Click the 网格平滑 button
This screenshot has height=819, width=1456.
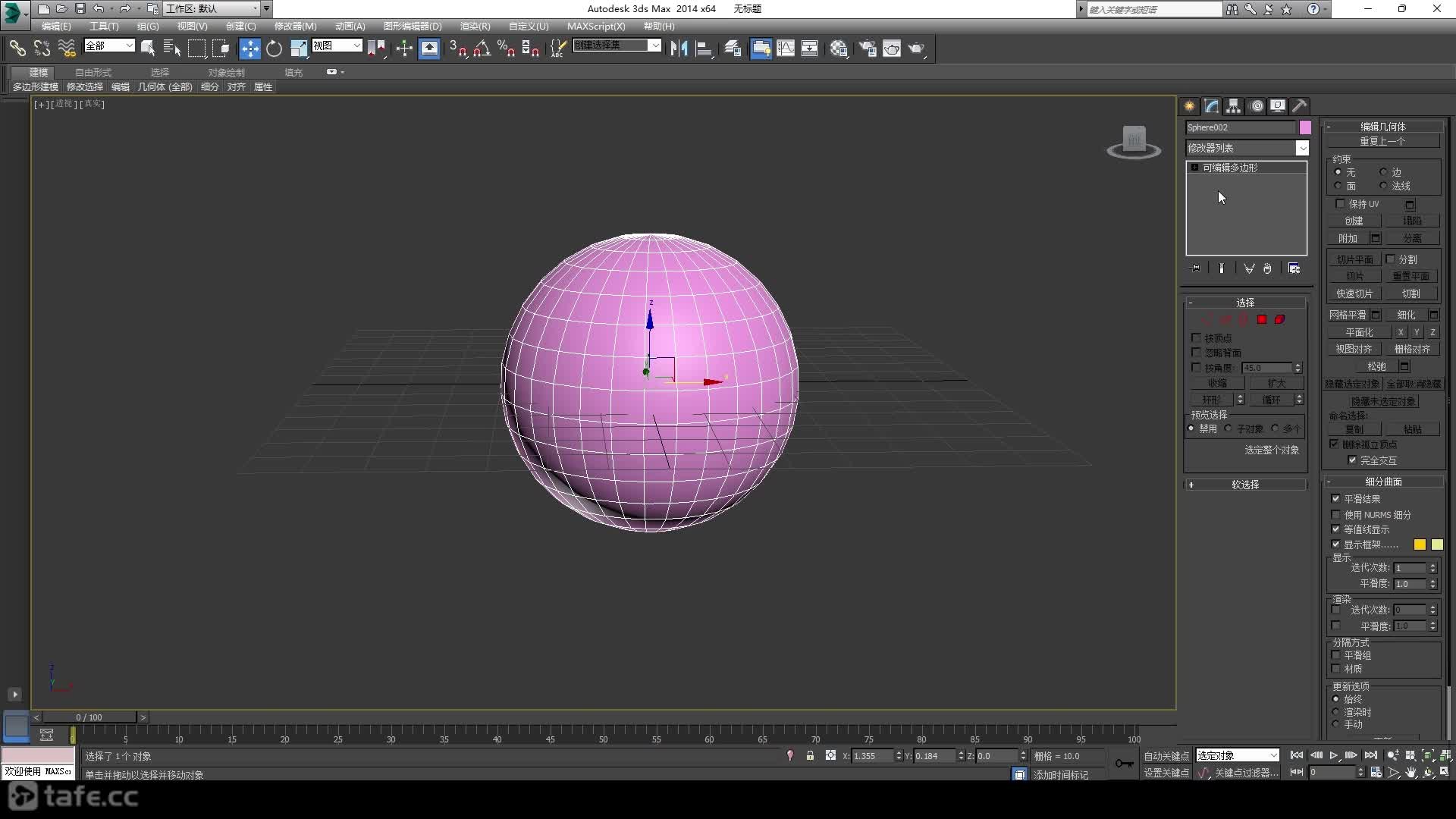(1348, 315)
